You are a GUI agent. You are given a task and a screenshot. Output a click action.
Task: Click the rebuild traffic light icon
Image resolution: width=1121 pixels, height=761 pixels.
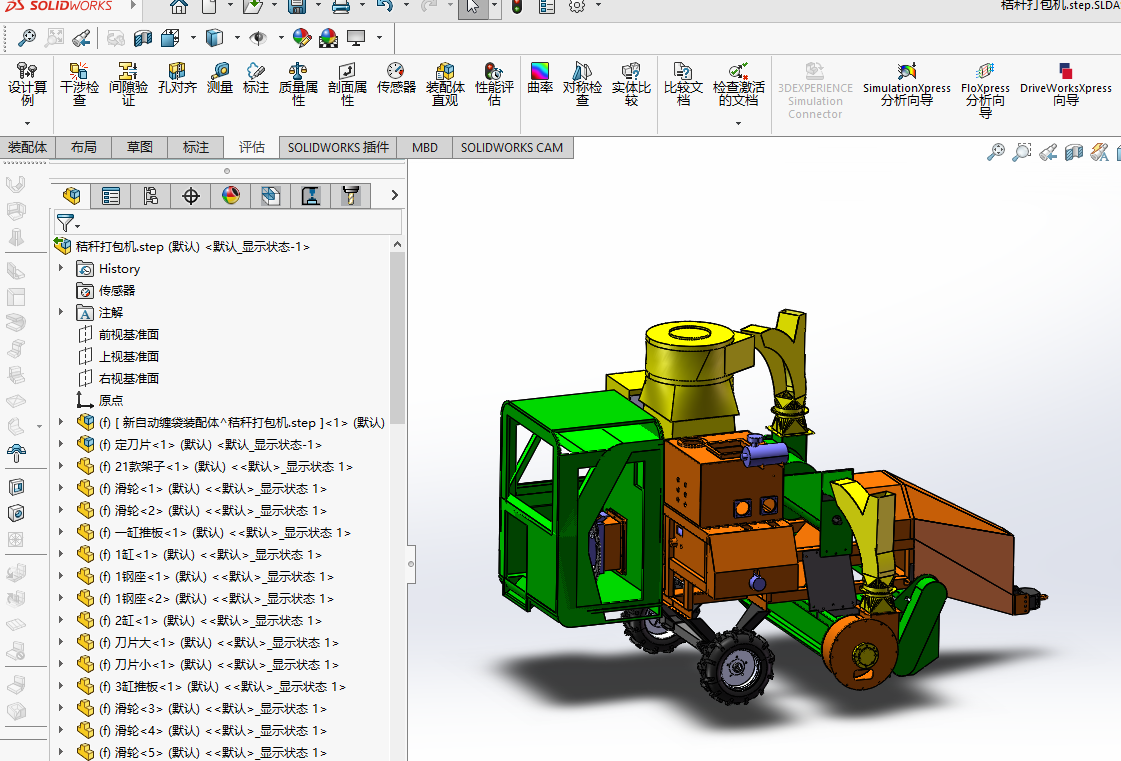click(517, 7)
